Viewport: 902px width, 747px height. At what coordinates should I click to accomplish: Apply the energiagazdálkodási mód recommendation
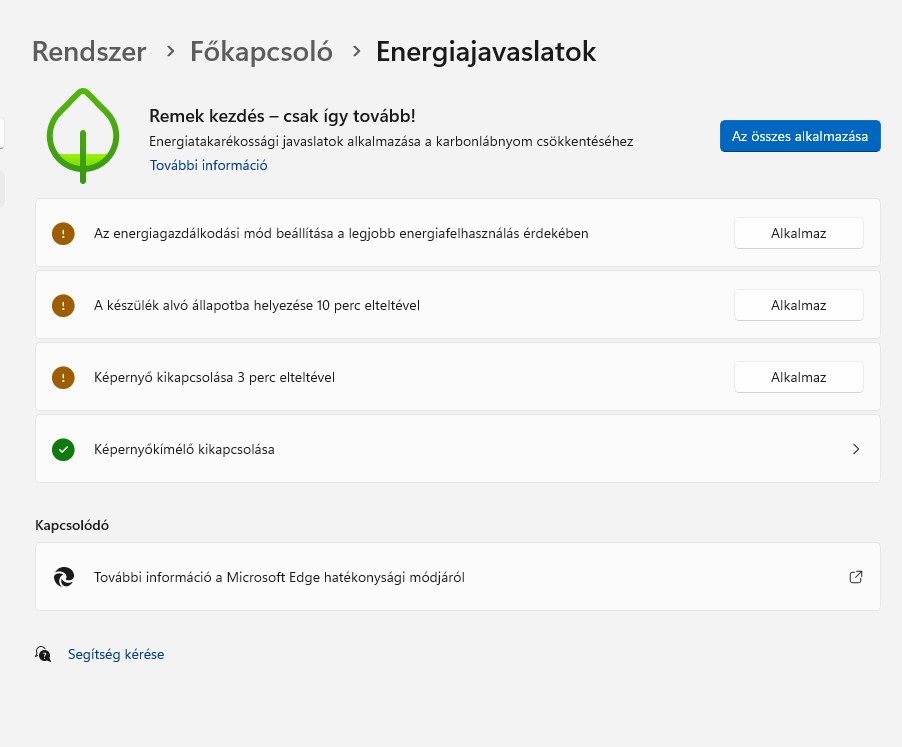pos(798,233)
